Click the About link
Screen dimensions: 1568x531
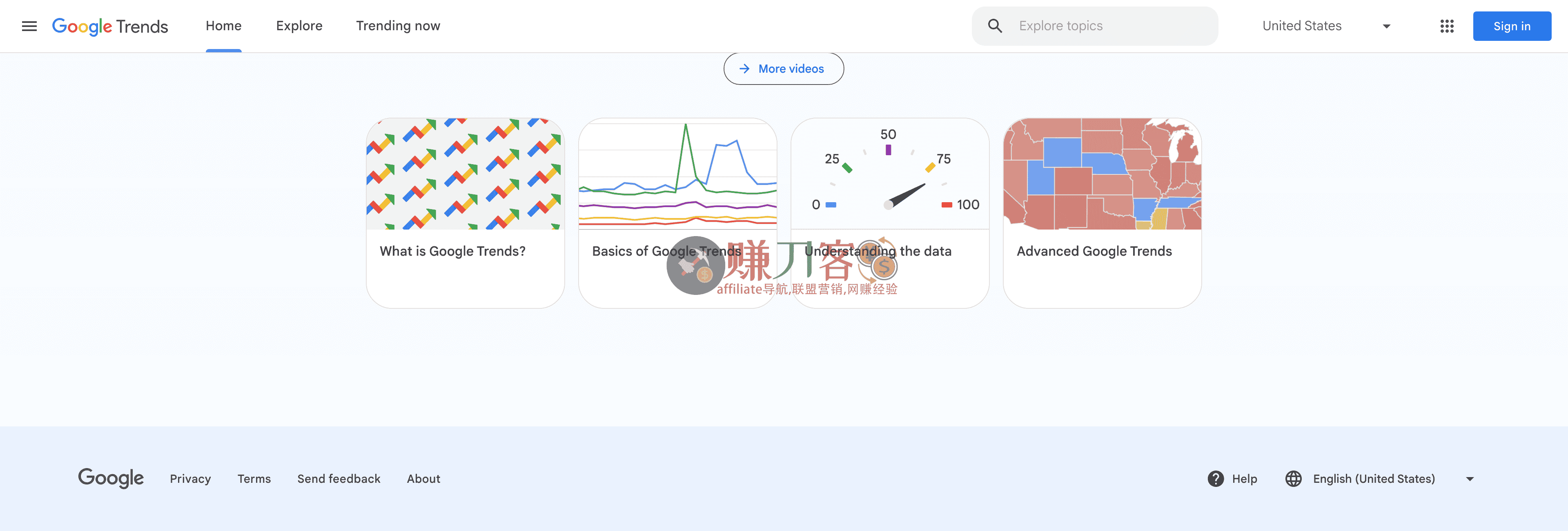424,479
